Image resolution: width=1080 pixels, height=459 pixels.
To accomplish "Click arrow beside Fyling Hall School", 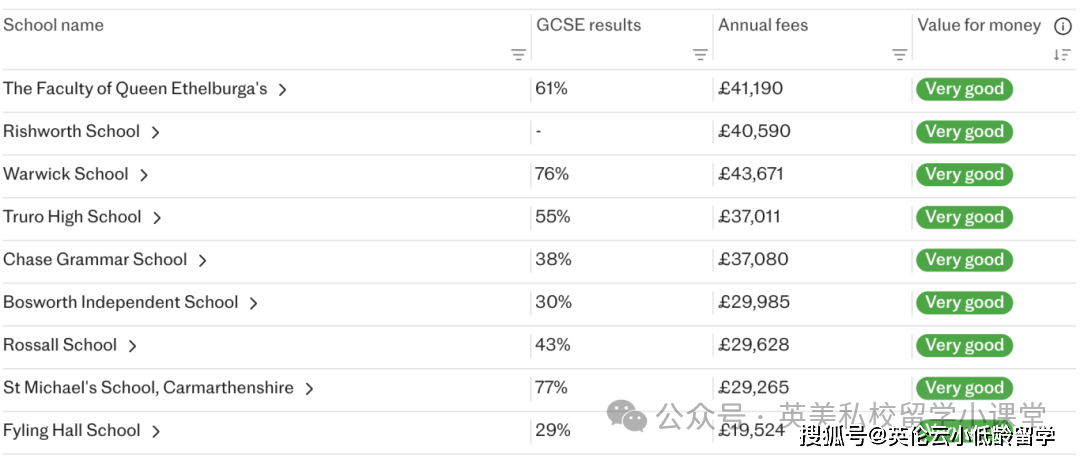I will tap(156, 432).
